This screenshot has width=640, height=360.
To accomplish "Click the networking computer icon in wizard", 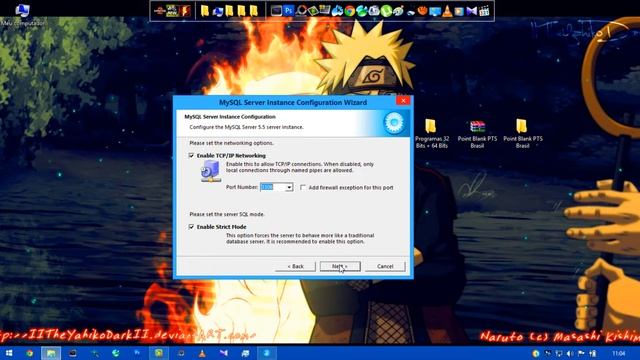I will coord(211,171).
